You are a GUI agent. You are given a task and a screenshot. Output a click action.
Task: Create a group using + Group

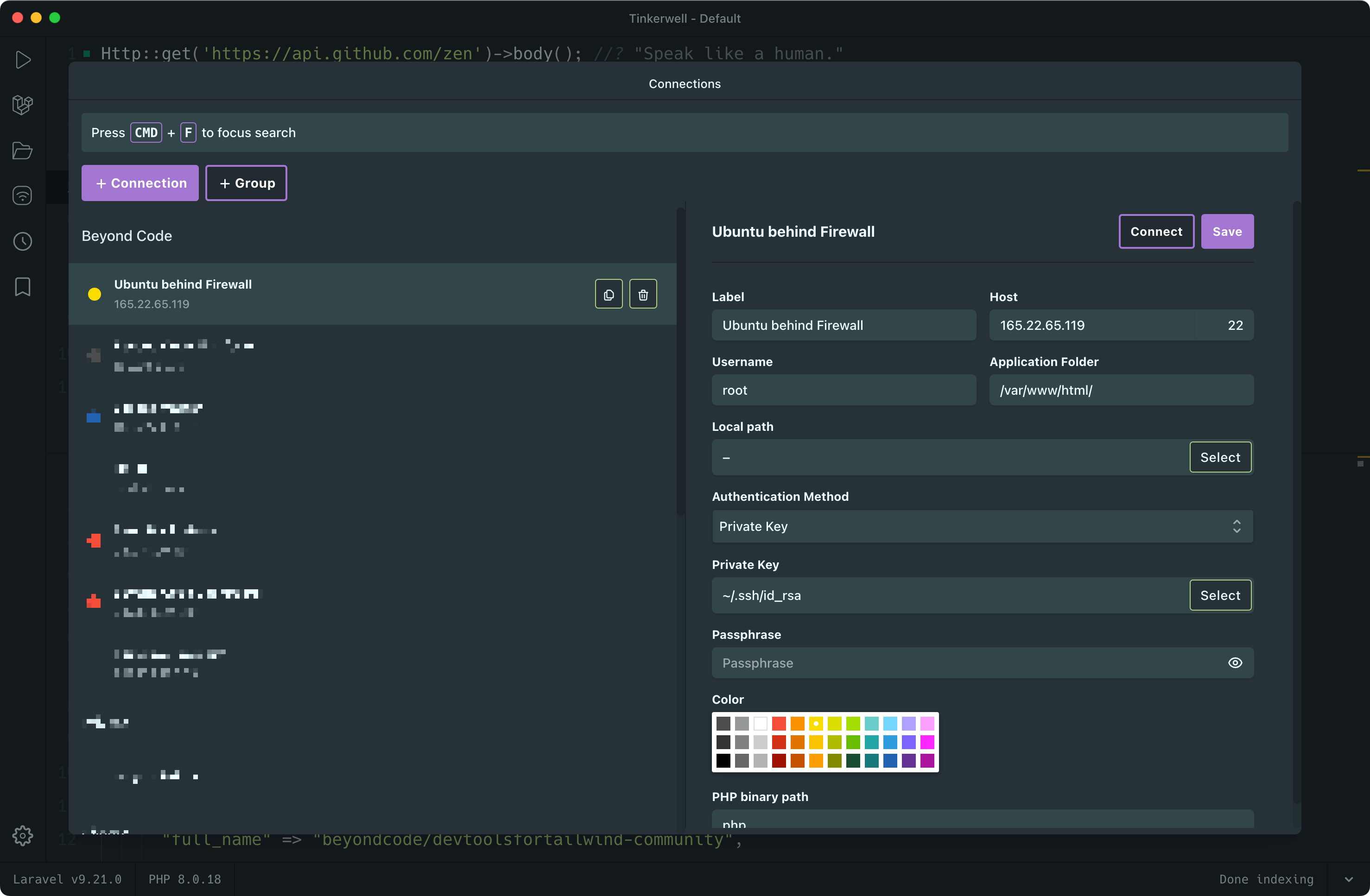pos(247,183)
